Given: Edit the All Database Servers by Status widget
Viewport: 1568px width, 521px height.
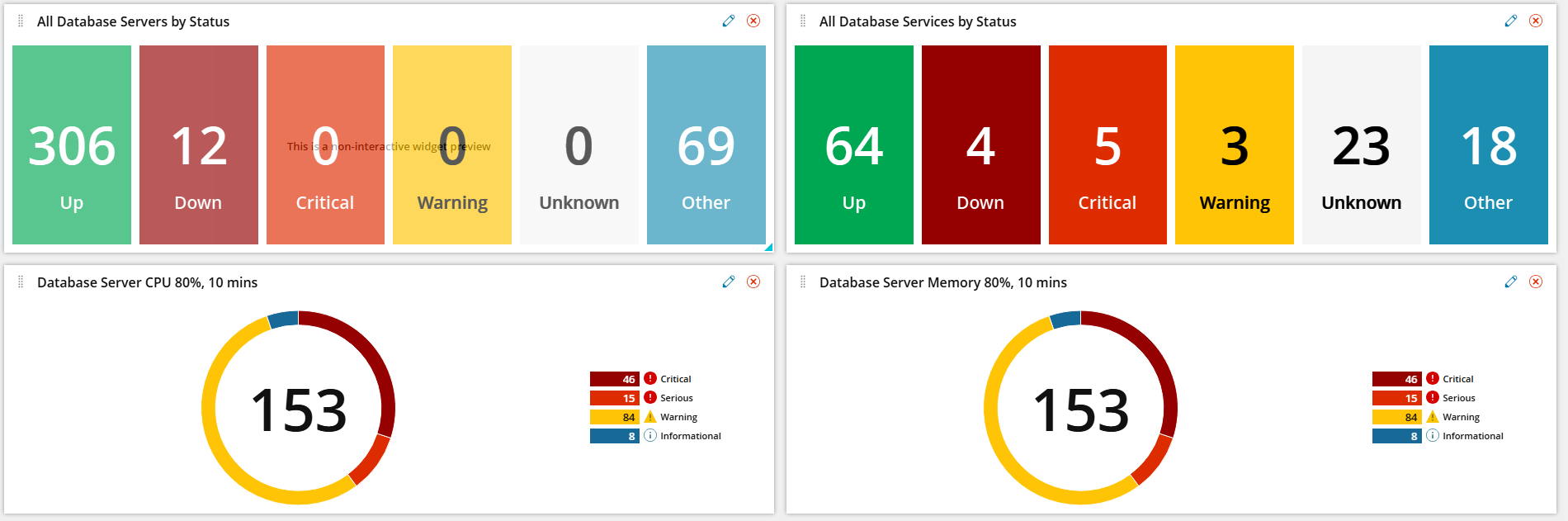Looking at the screenshot, I should click(x=728, y=21).
